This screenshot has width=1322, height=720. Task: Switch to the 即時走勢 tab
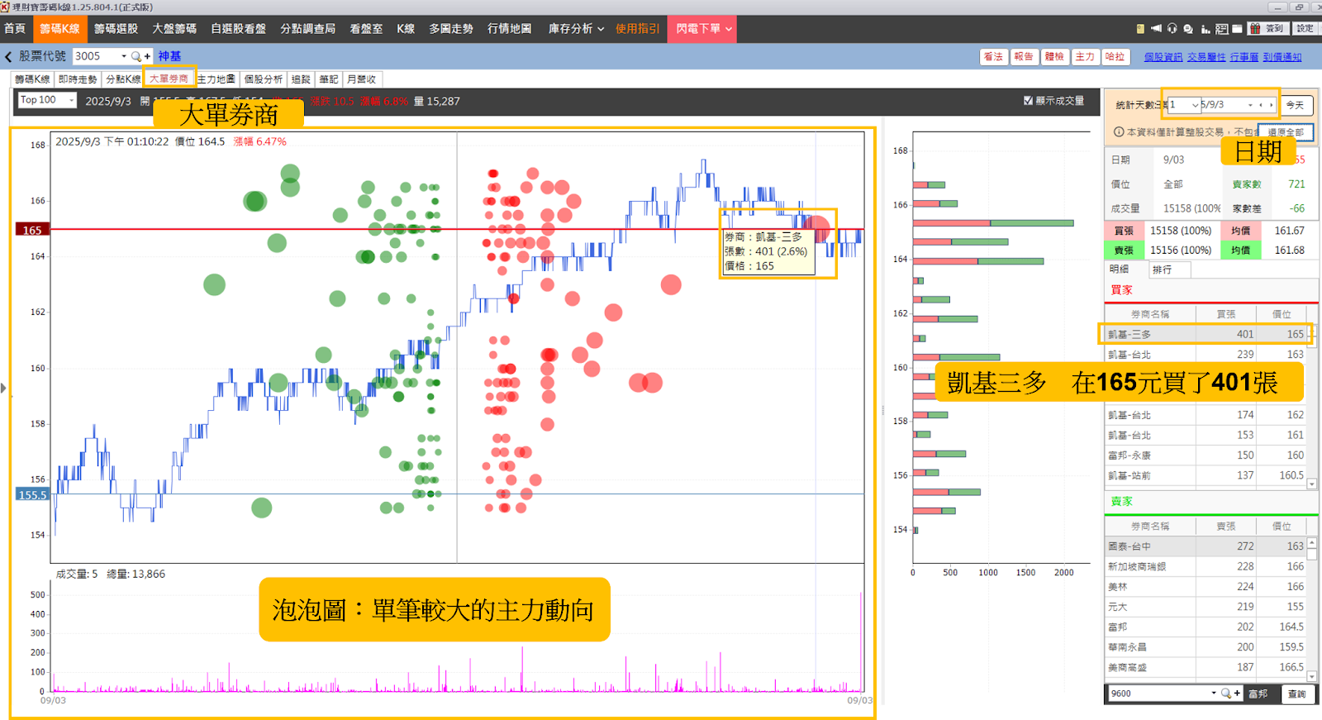[x=79, y=78]
